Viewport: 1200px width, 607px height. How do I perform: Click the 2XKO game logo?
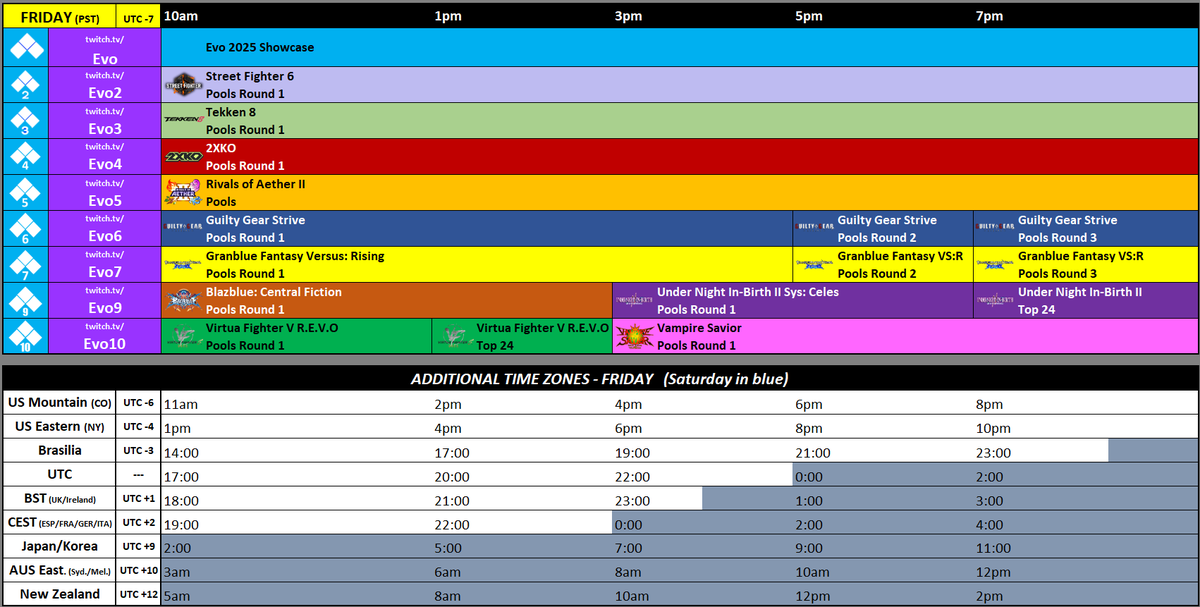coord(183,157)
